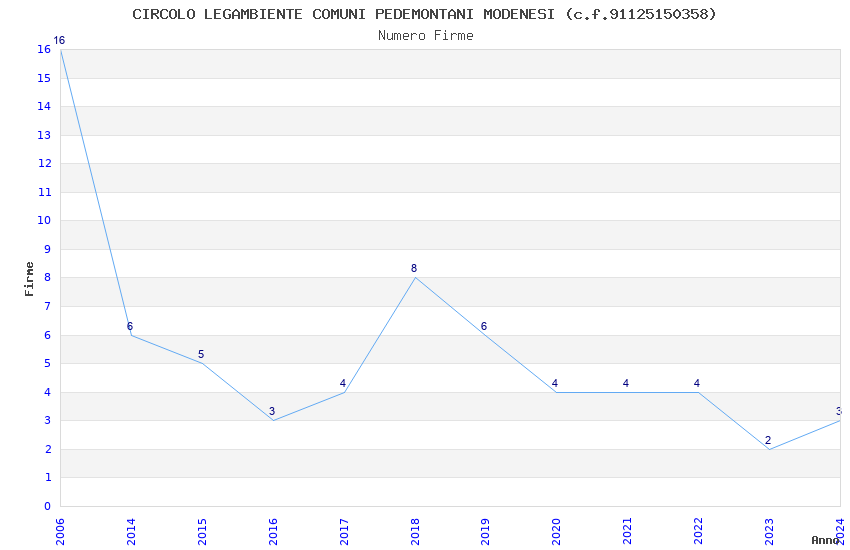This screenshot has height=550, width=850.
Task: Select the 2019 data point labeled 6
Action: click(x=486, y=335)
